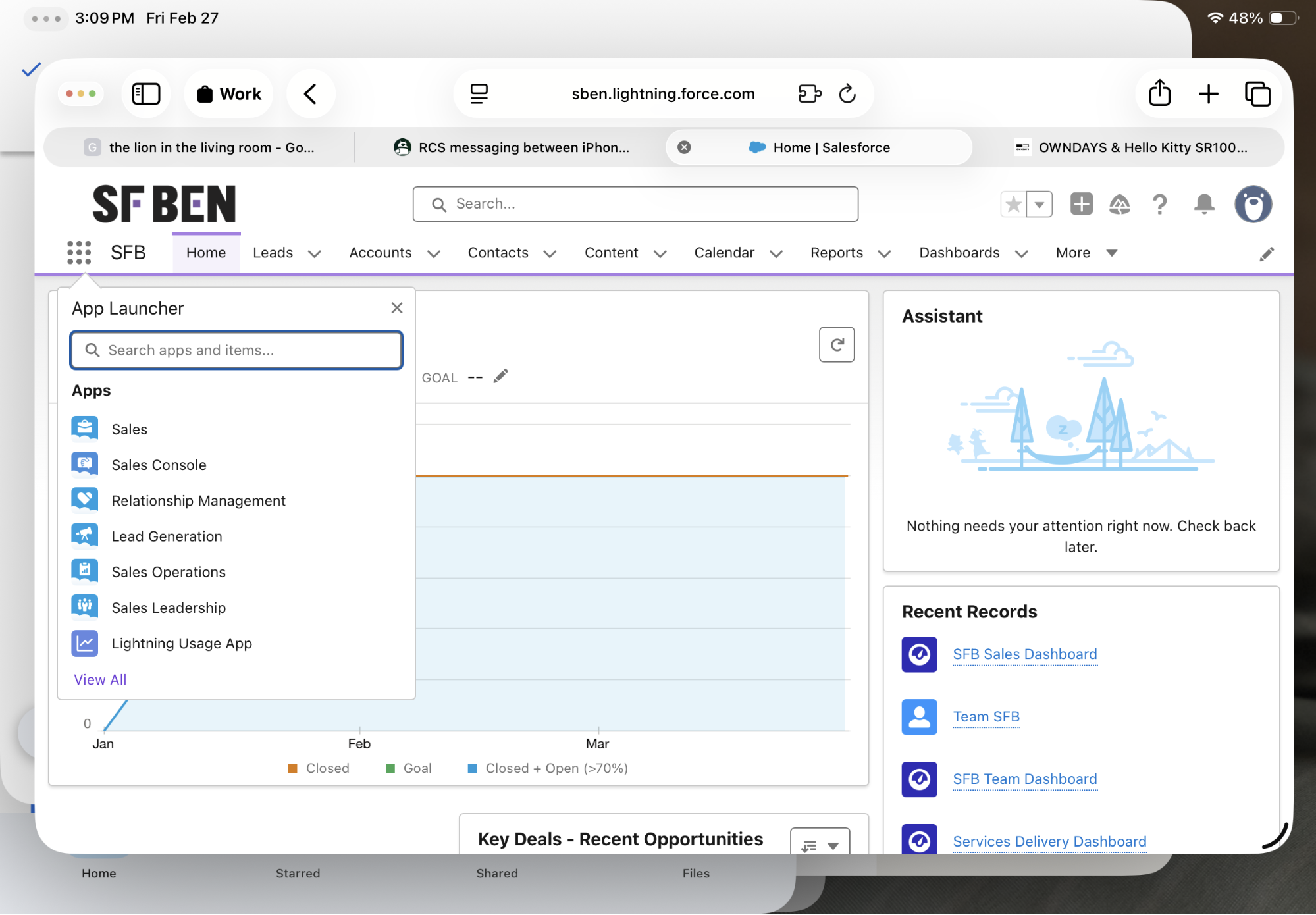1316x915 pixels.
Task: Focus the Search apps and items field
Action: (237, 350)
